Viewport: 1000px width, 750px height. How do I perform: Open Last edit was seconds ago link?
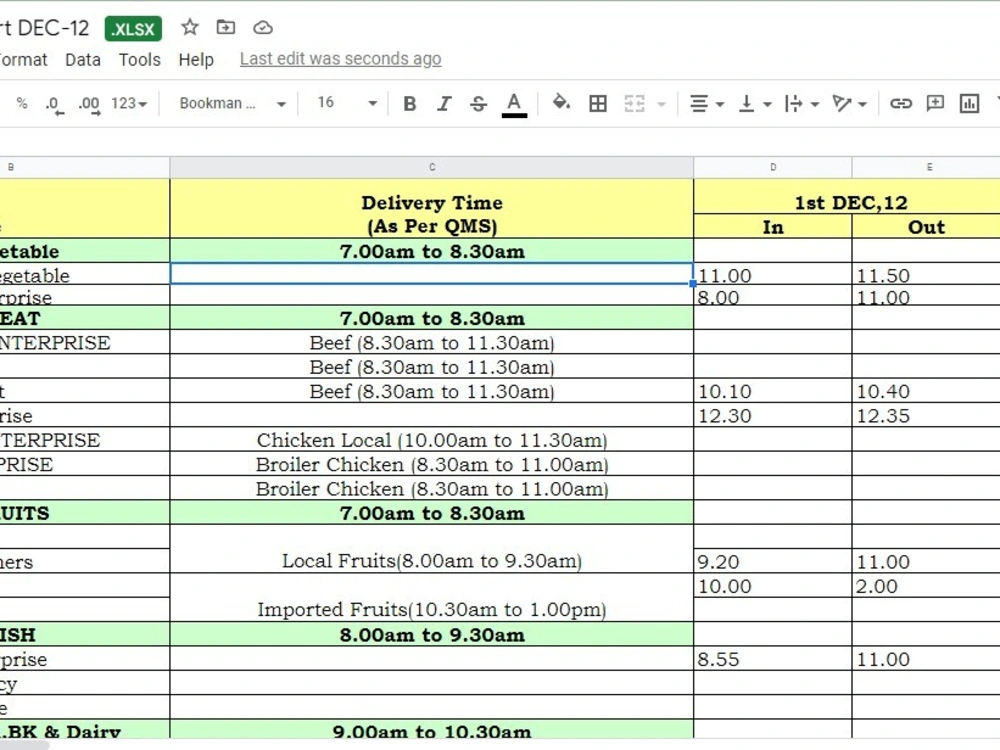coord(341,59)
